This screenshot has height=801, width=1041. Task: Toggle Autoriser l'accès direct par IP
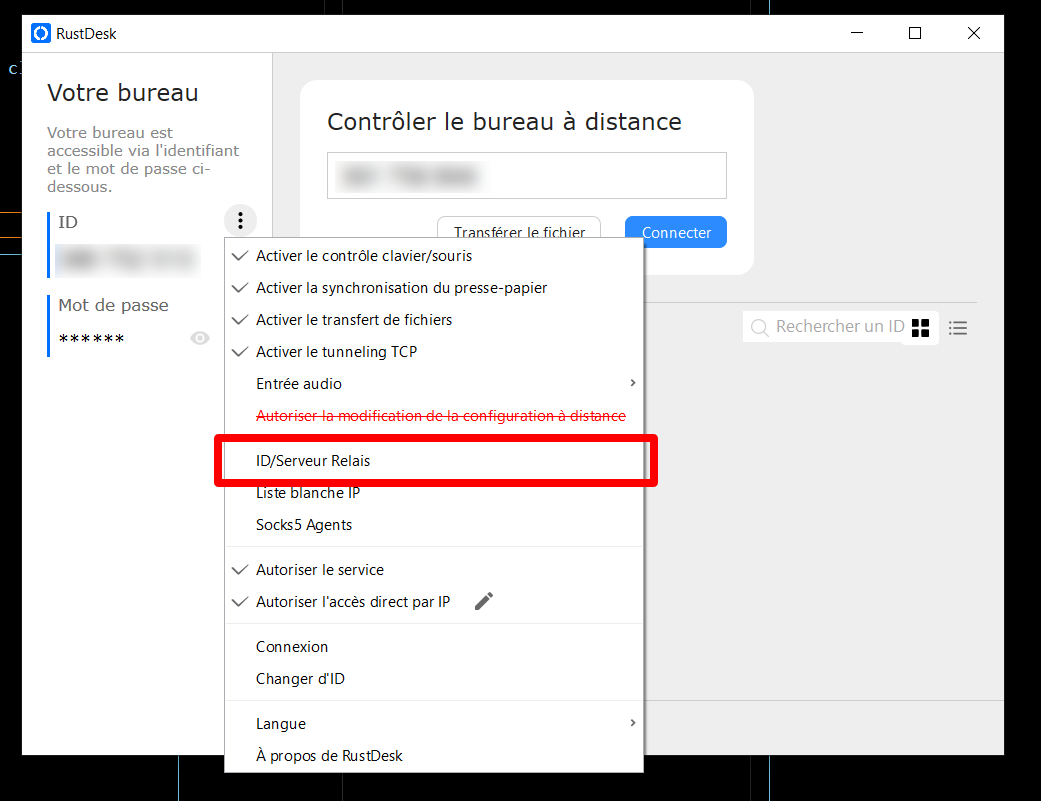click(x=434, y=602)
